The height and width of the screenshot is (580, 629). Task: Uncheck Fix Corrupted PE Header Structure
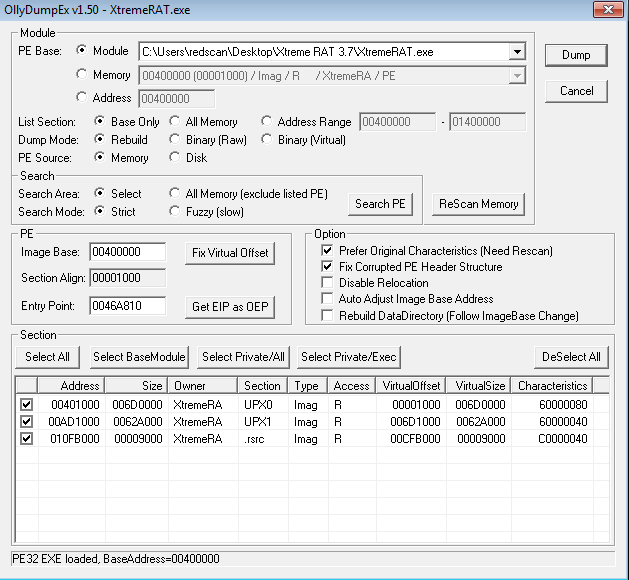[327, 267]
